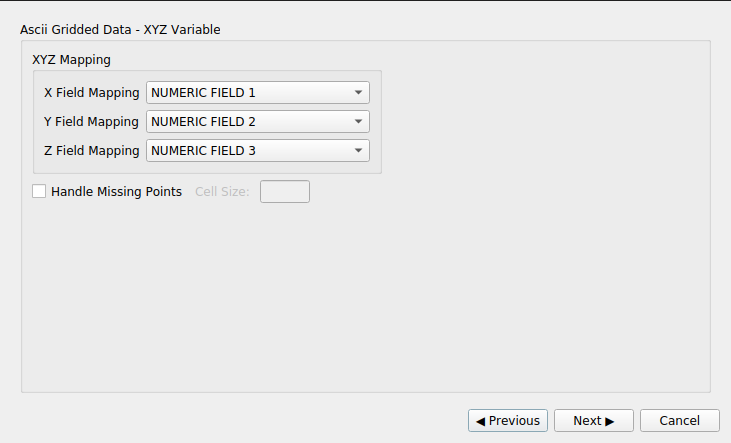731x443 pixels.
Task: Go back with the Previous button
Action: [x=508, y=421]
